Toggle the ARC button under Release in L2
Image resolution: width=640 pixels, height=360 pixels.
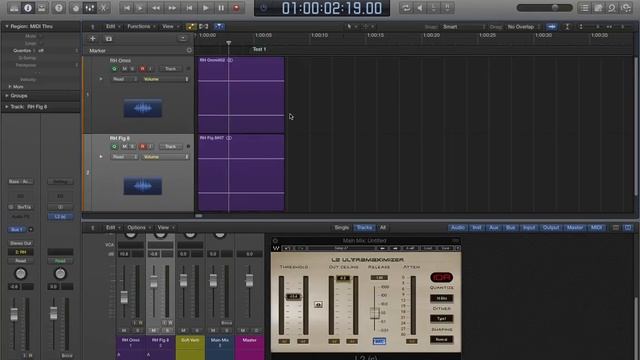coord(379,341)
